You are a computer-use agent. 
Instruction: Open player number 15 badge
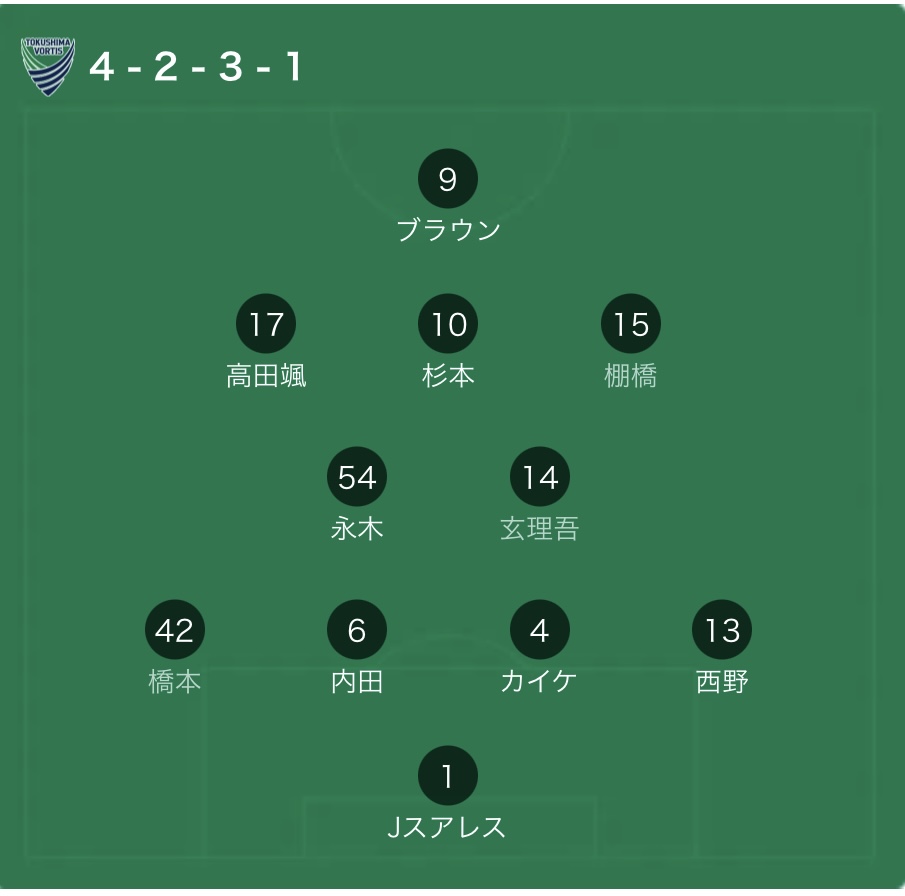pos(631,323)
